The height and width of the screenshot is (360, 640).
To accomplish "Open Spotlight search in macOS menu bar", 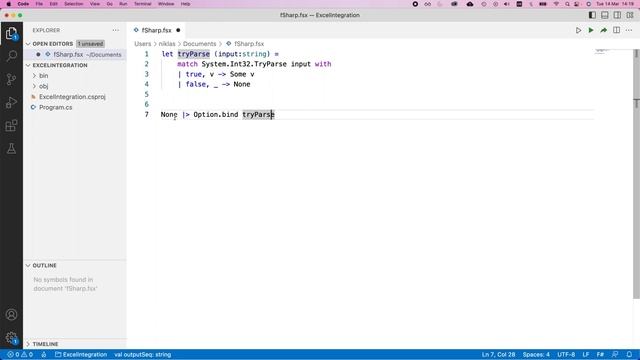I will [567, 4].
